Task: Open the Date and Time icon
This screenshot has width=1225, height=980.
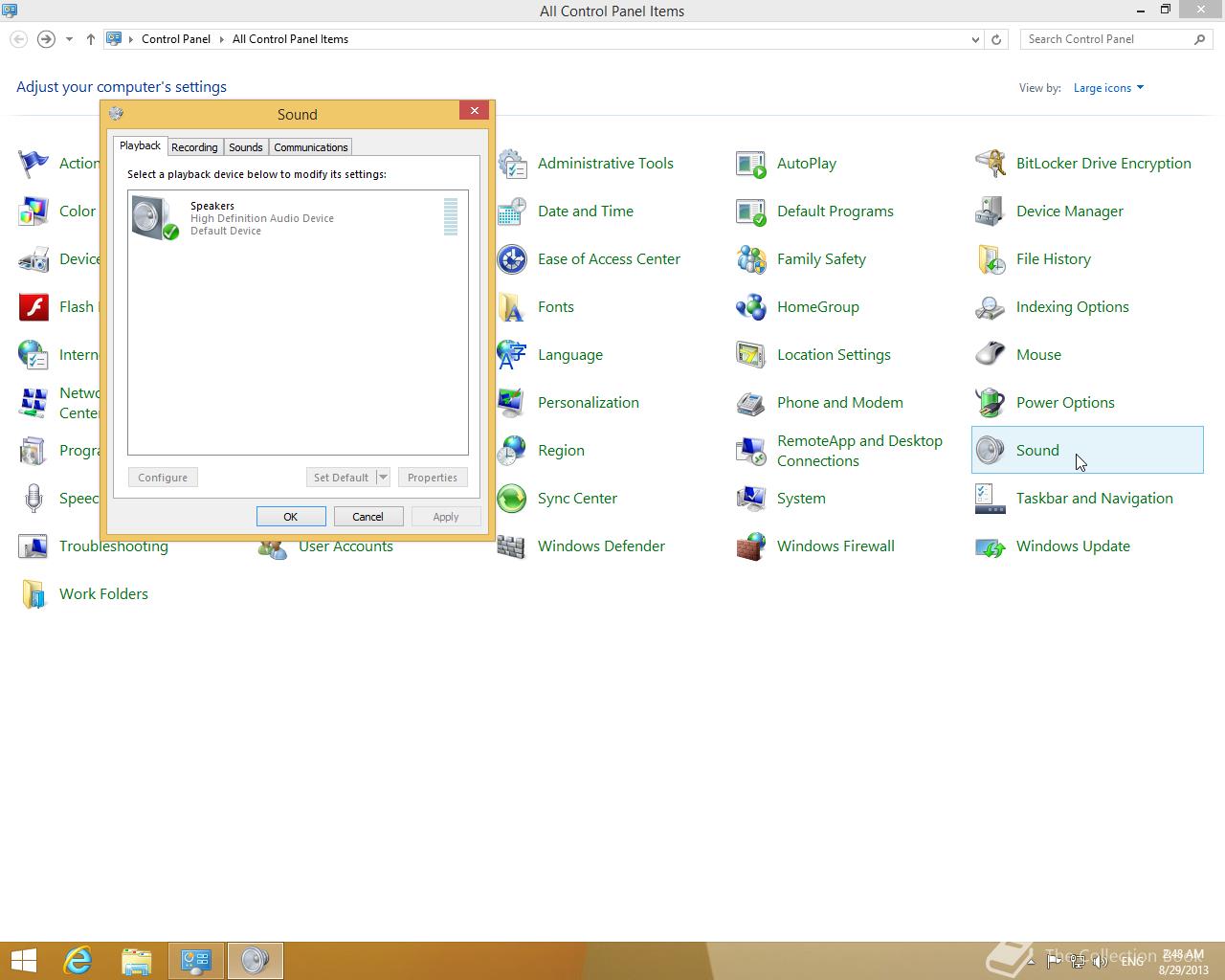Action: point(512,212)
